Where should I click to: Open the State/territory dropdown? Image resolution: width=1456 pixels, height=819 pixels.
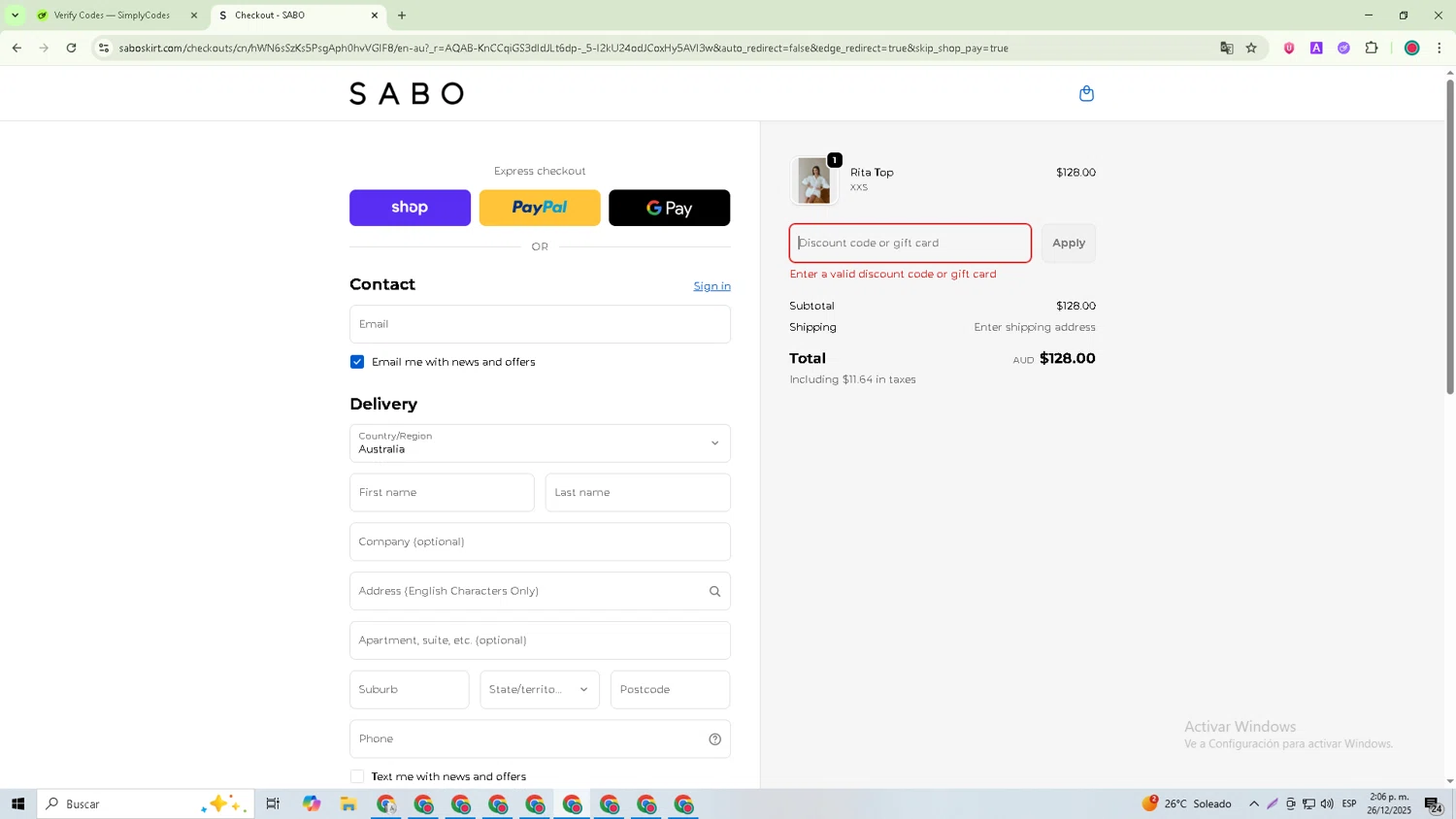tap(540, 690)
